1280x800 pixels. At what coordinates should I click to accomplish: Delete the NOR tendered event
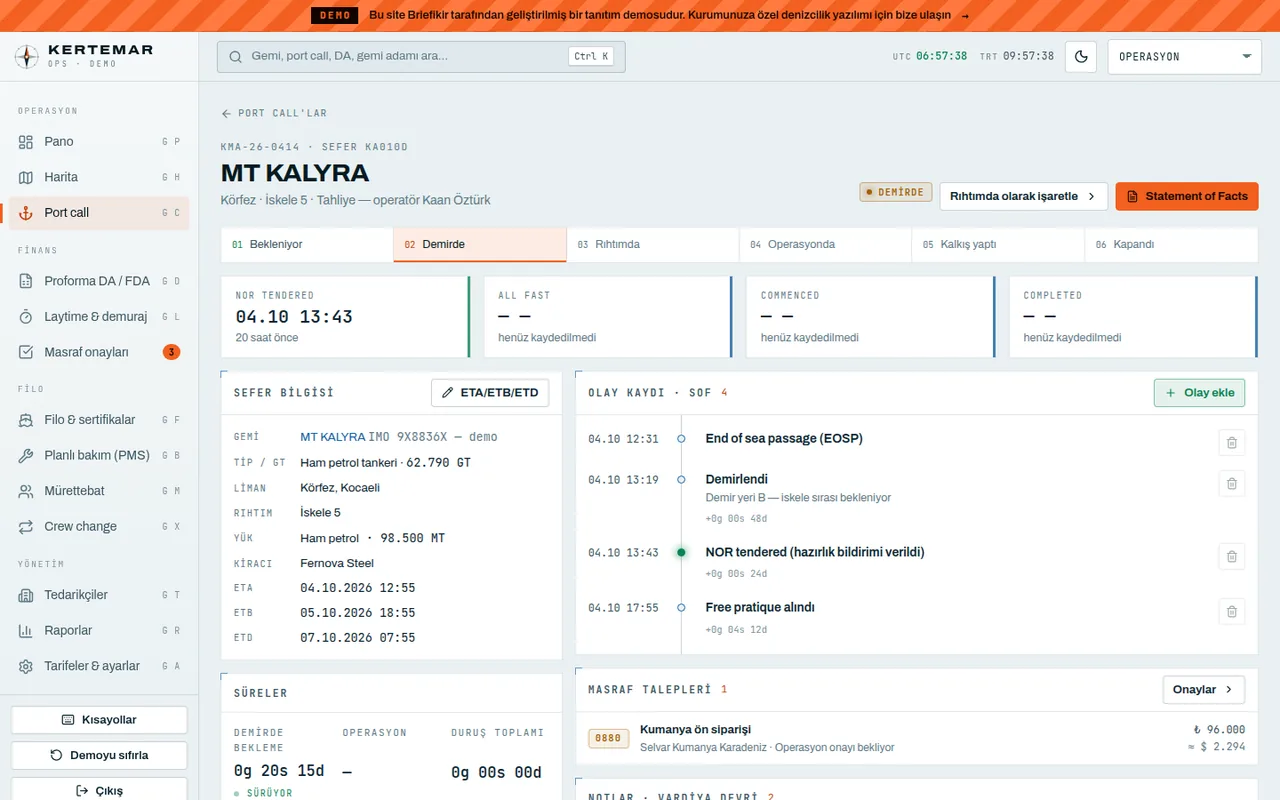(x=1232, y=557)
